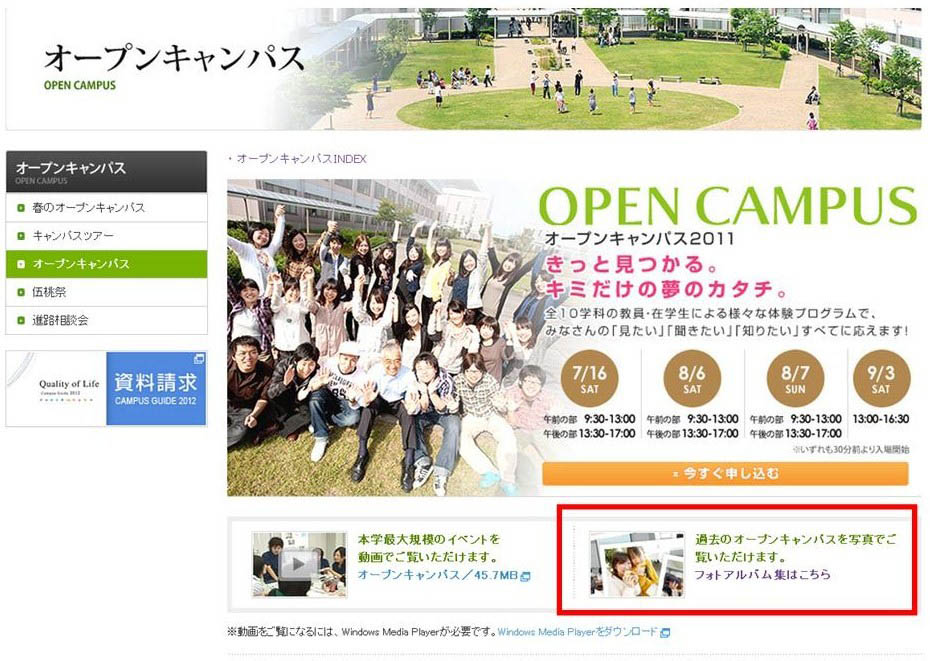
Task: Select キャンパスツアー in the sidebar menu
Action: [73, 236]
